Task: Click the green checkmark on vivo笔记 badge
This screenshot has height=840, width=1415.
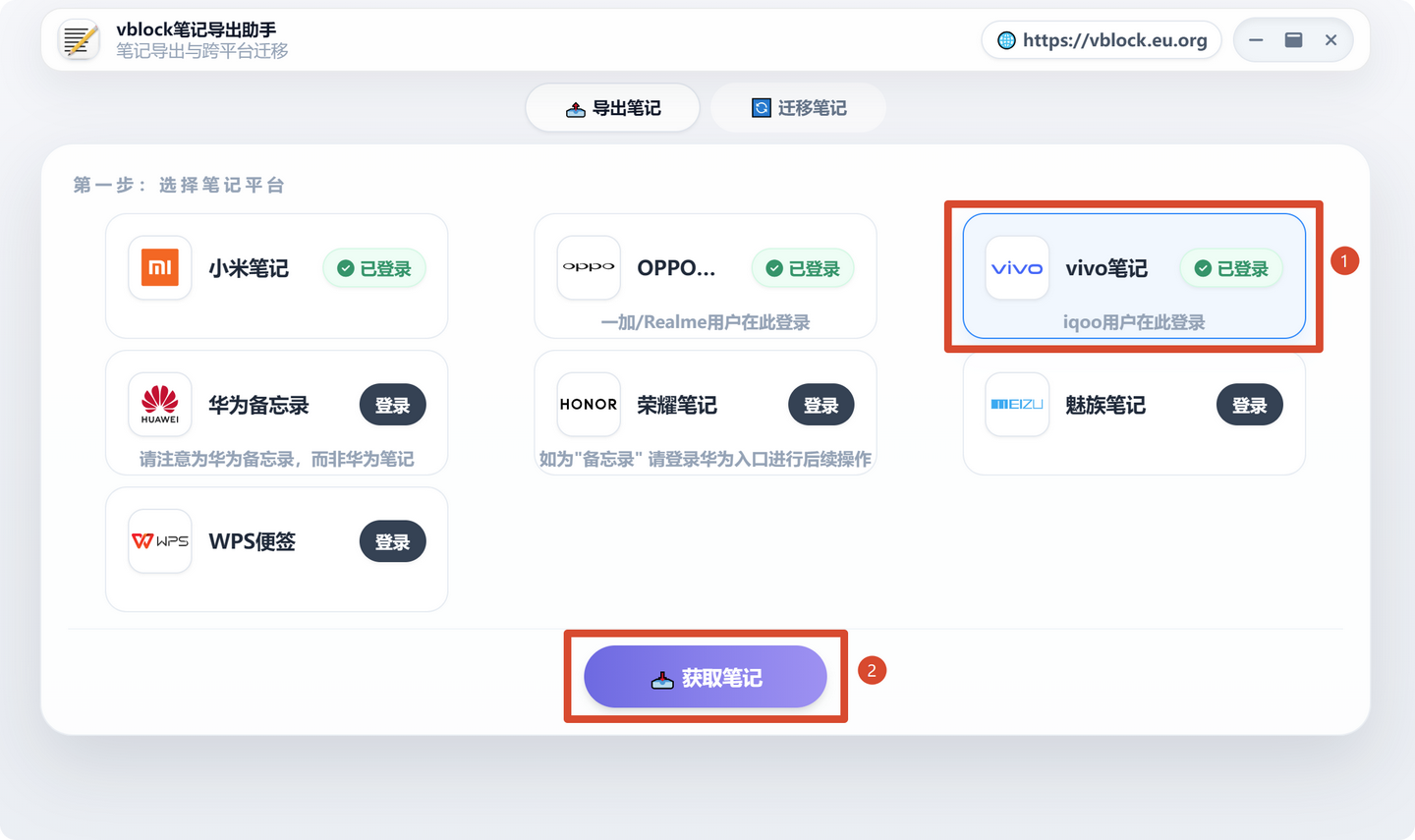Action: click(x=1203, y=268)
